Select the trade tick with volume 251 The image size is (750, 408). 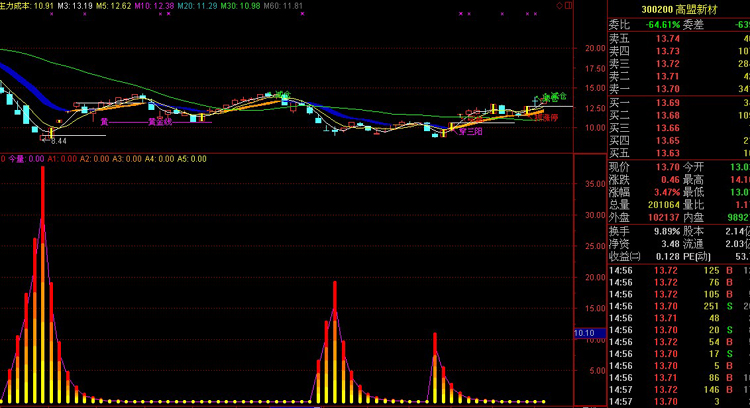click(679, 307)
